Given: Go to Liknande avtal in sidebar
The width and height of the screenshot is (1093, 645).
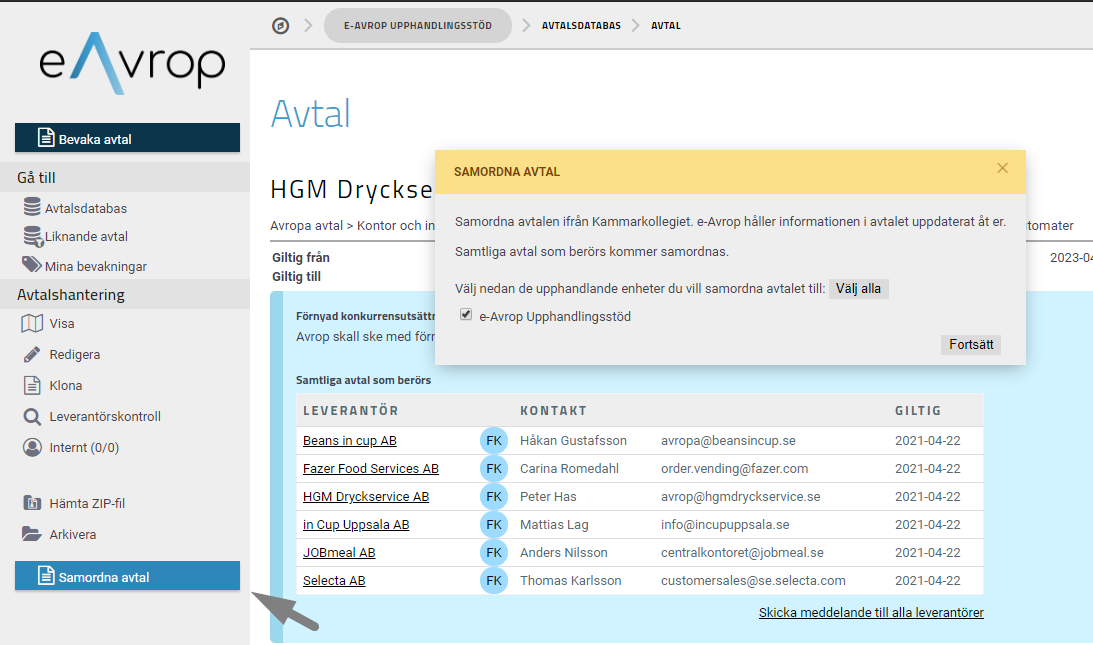Looking at the screenshot, I should point(86,236).
